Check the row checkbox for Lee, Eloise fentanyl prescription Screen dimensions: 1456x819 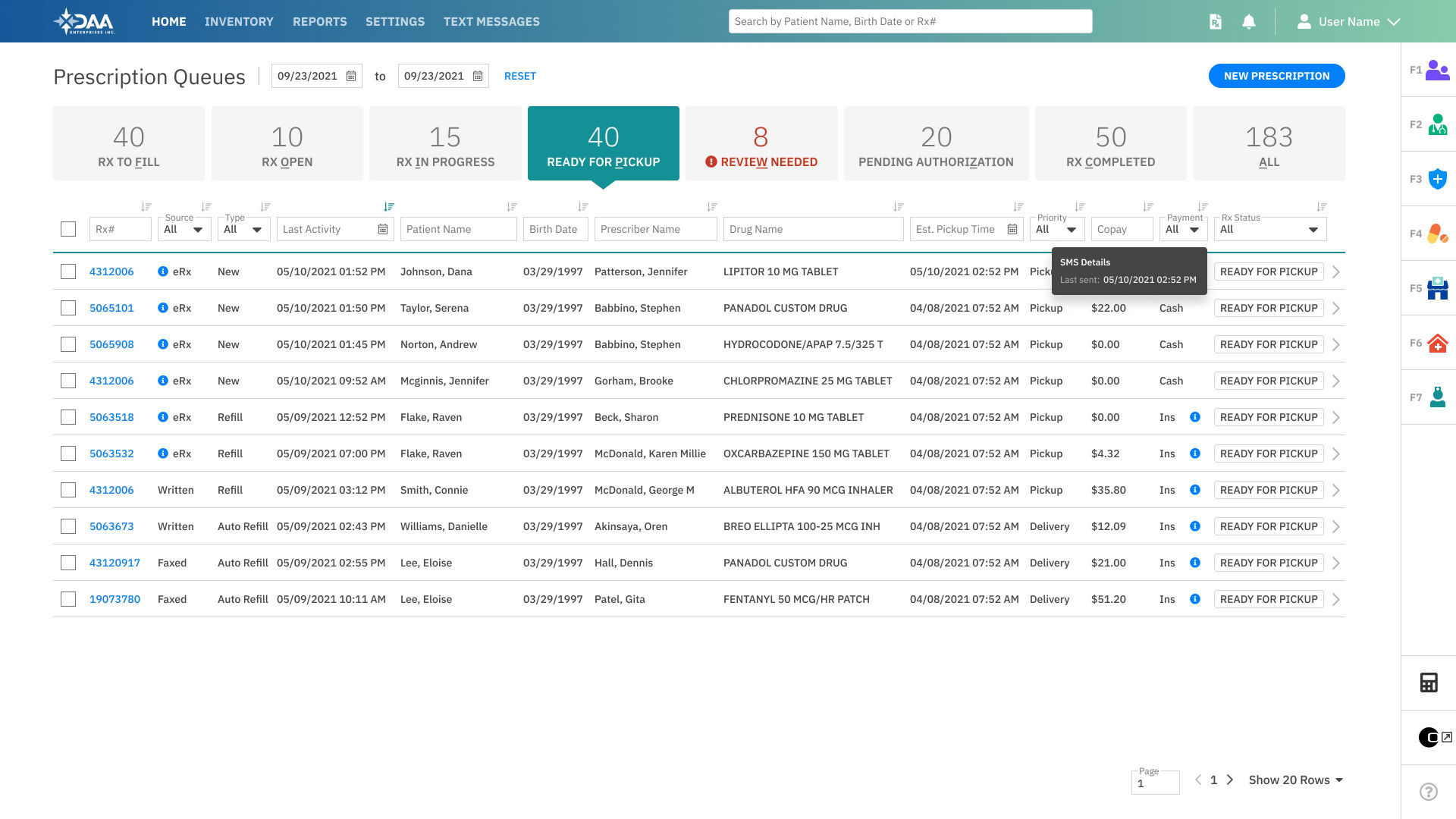click(68, 599)
